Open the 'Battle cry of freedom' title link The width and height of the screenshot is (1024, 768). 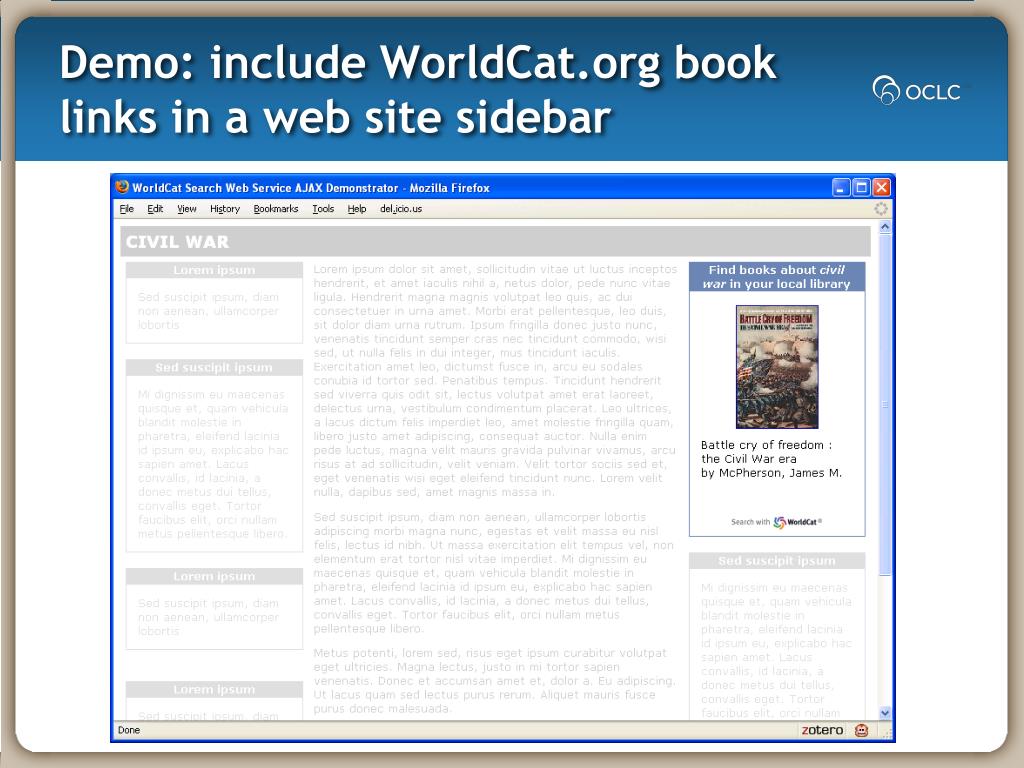[x=766, y=452]
